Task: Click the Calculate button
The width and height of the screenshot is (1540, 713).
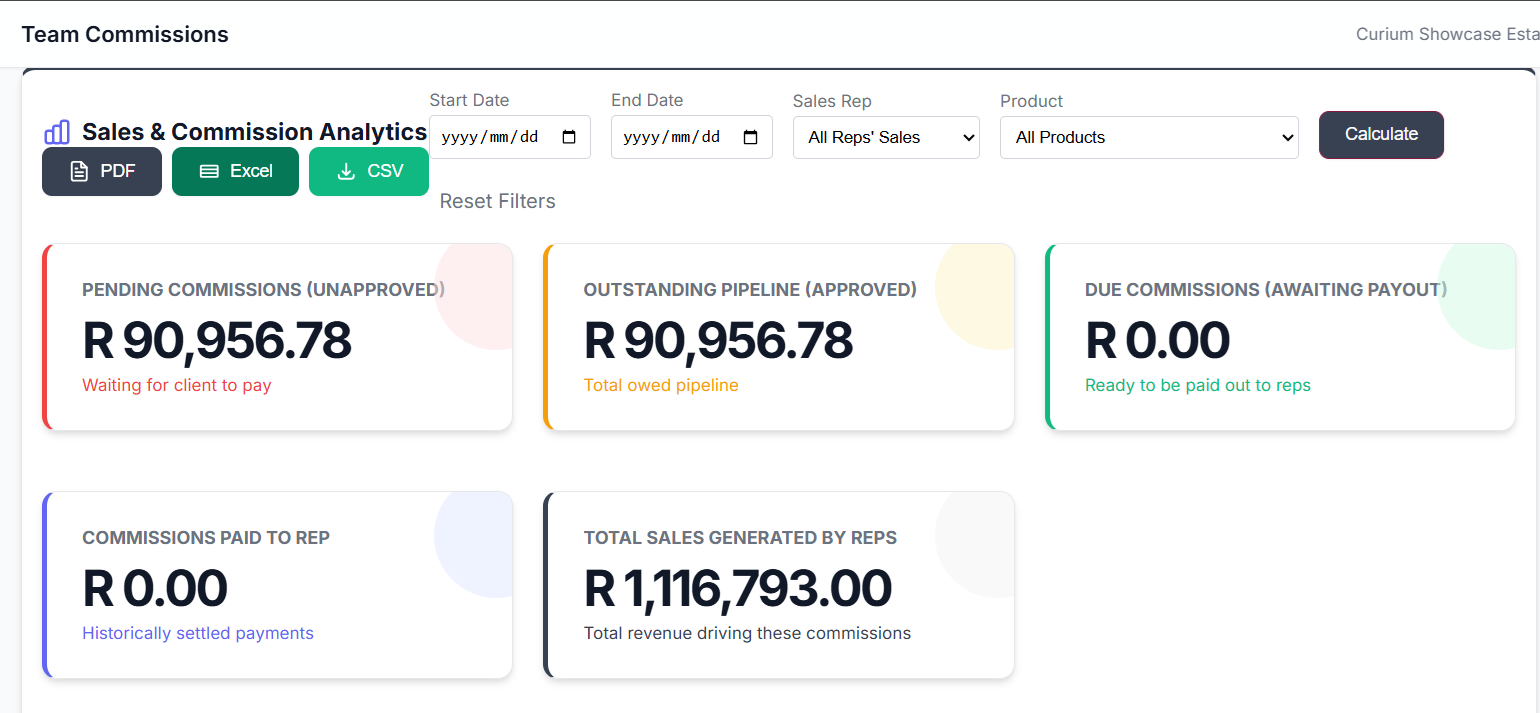Action: (1381, 134)
